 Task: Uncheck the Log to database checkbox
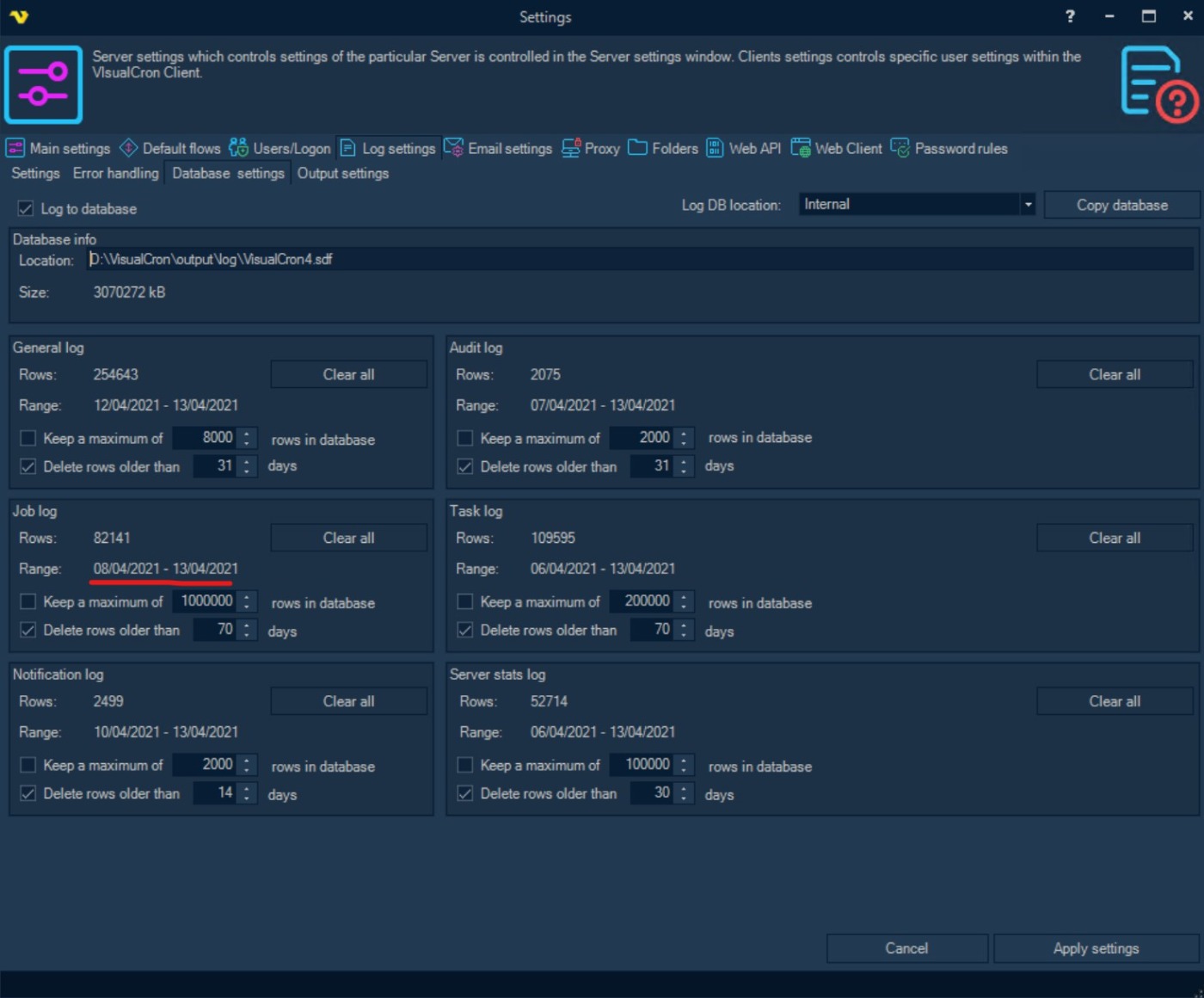26,209
